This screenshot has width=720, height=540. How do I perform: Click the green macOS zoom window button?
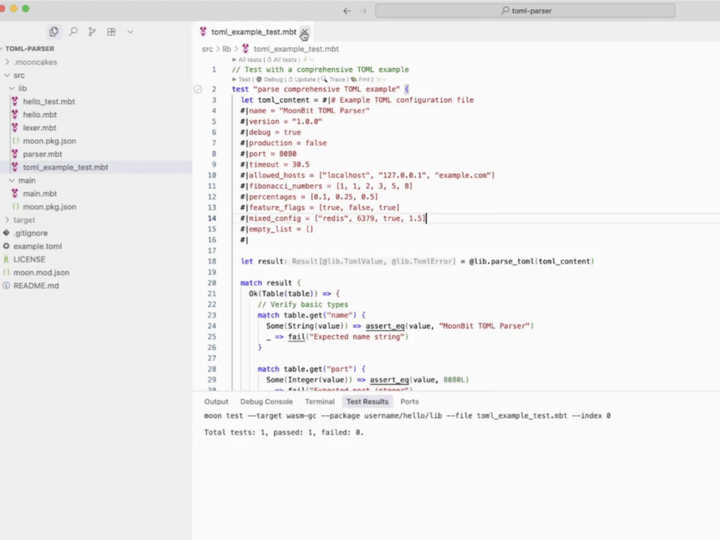point(26,8)
